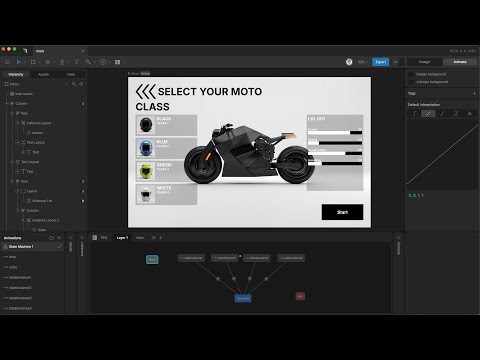
Task: Select the events circle tool
Action: pyautogui.click(x=103, y=62)
